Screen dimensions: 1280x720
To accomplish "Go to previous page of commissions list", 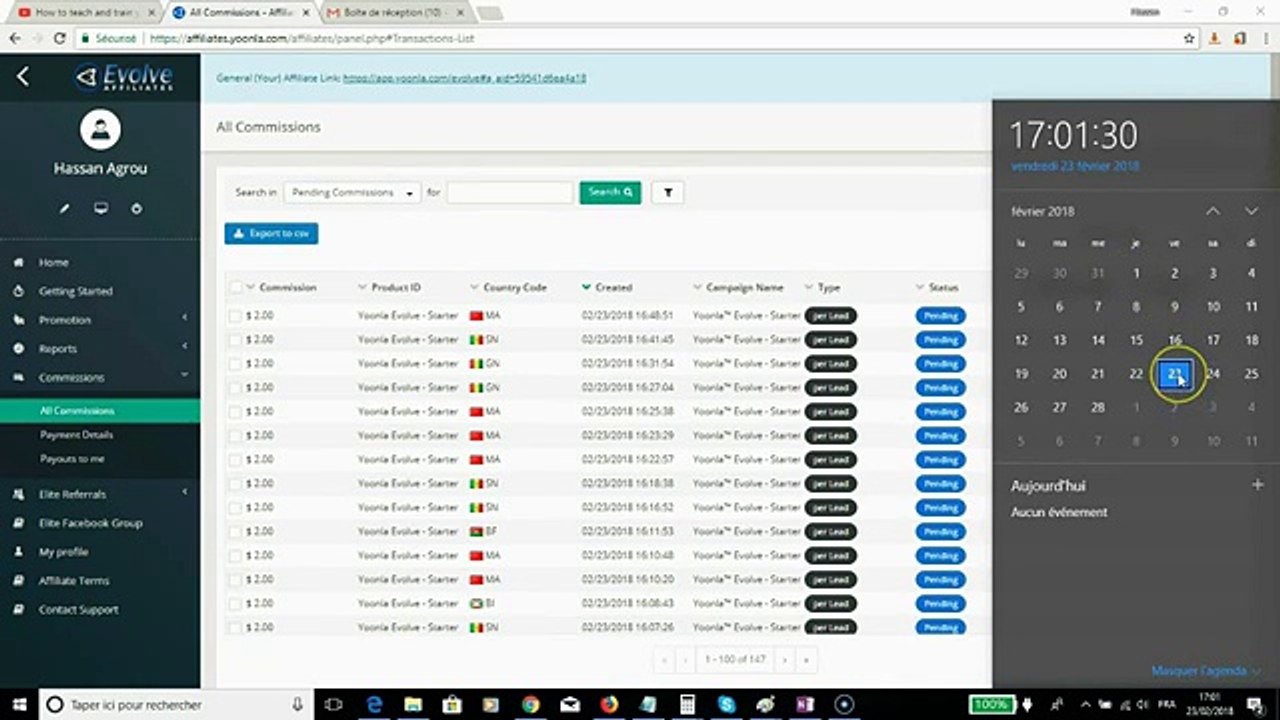I will [685, 660].
